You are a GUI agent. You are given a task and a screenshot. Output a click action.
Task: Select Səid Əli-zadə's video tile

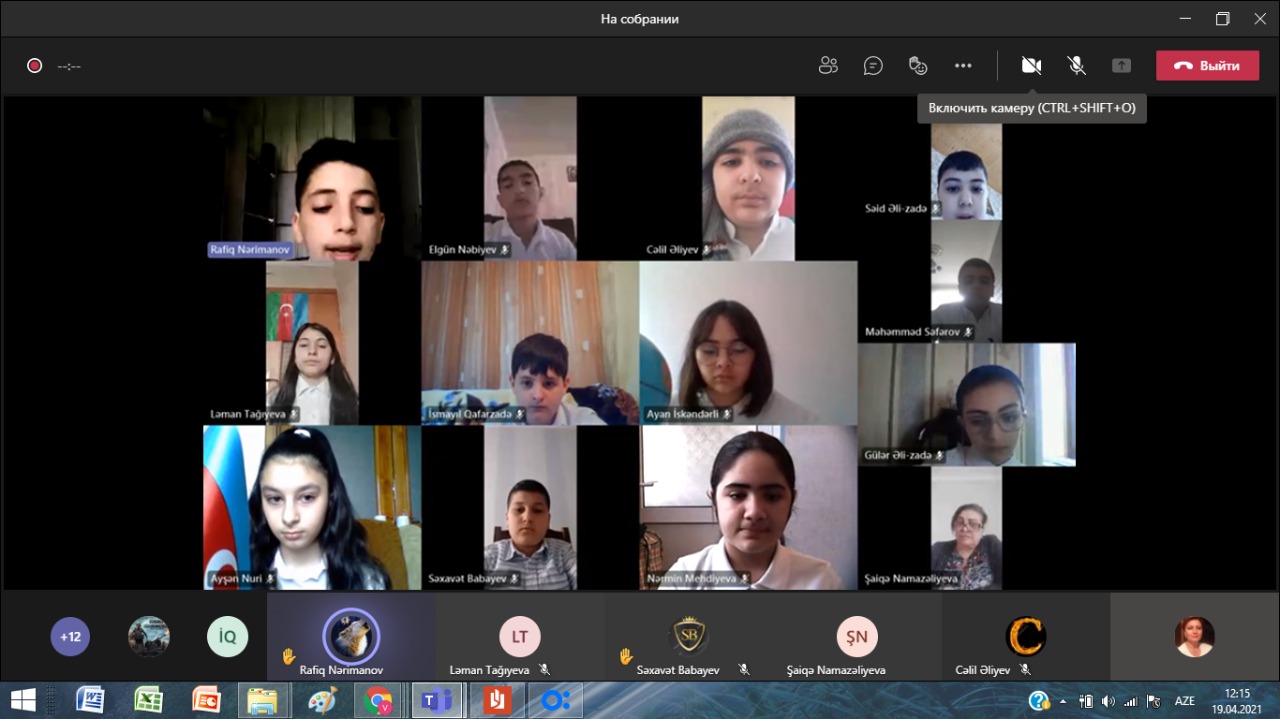point(966,171)
